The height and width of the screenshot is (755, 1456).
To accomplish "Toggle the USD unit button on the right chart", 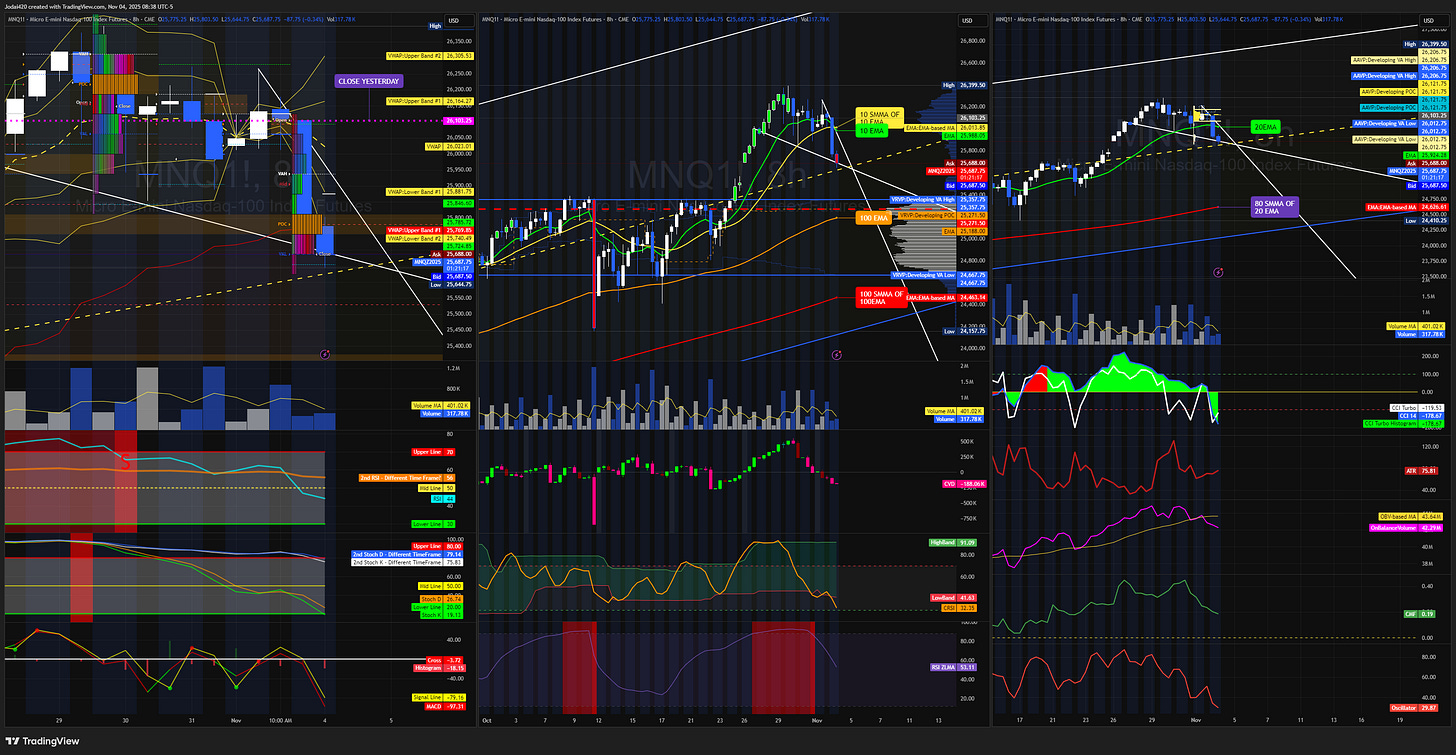I will point(1427,19).
